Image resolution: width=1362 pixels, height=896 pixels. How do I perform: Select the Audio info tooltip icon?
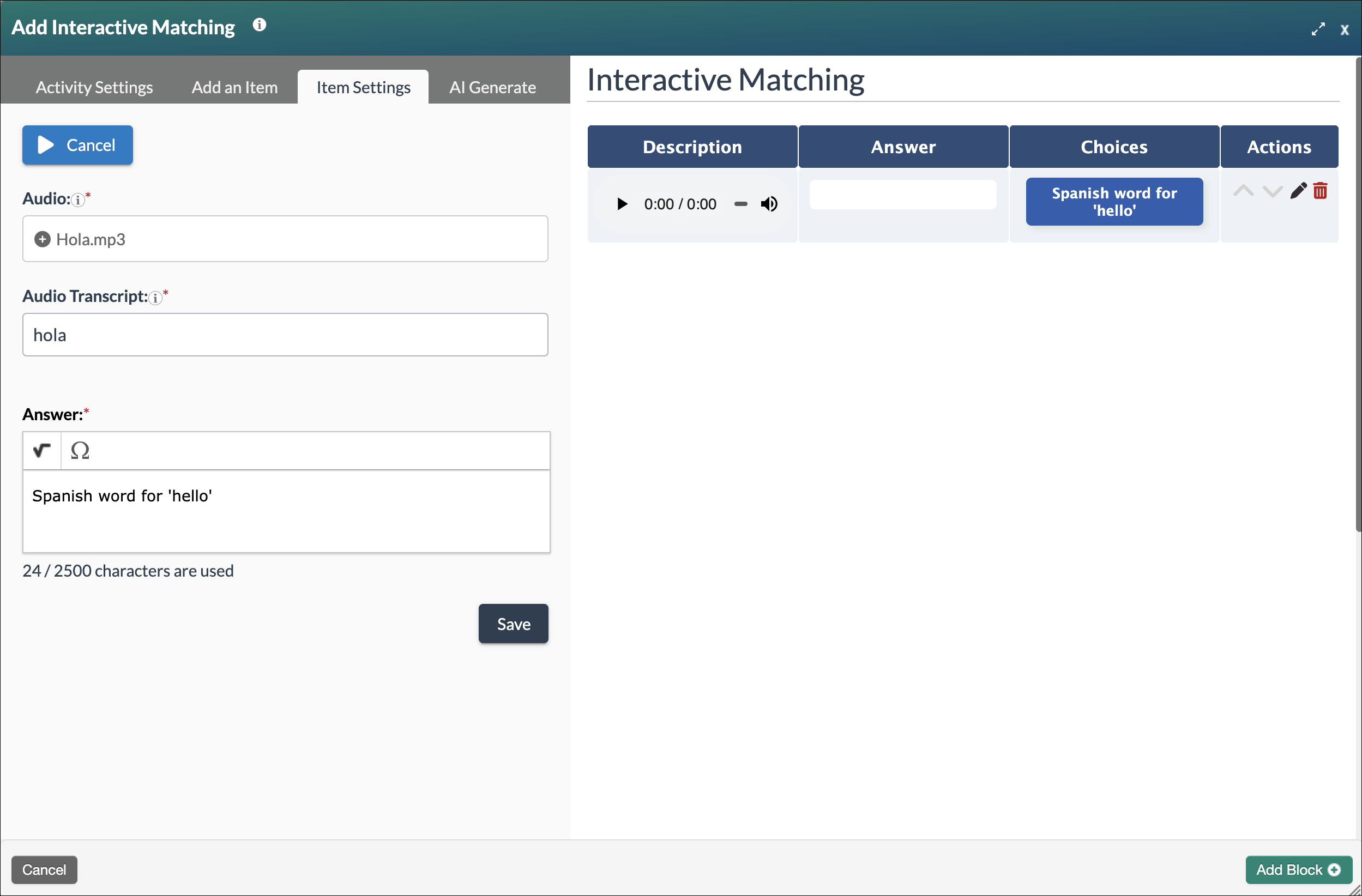point(77,199)
